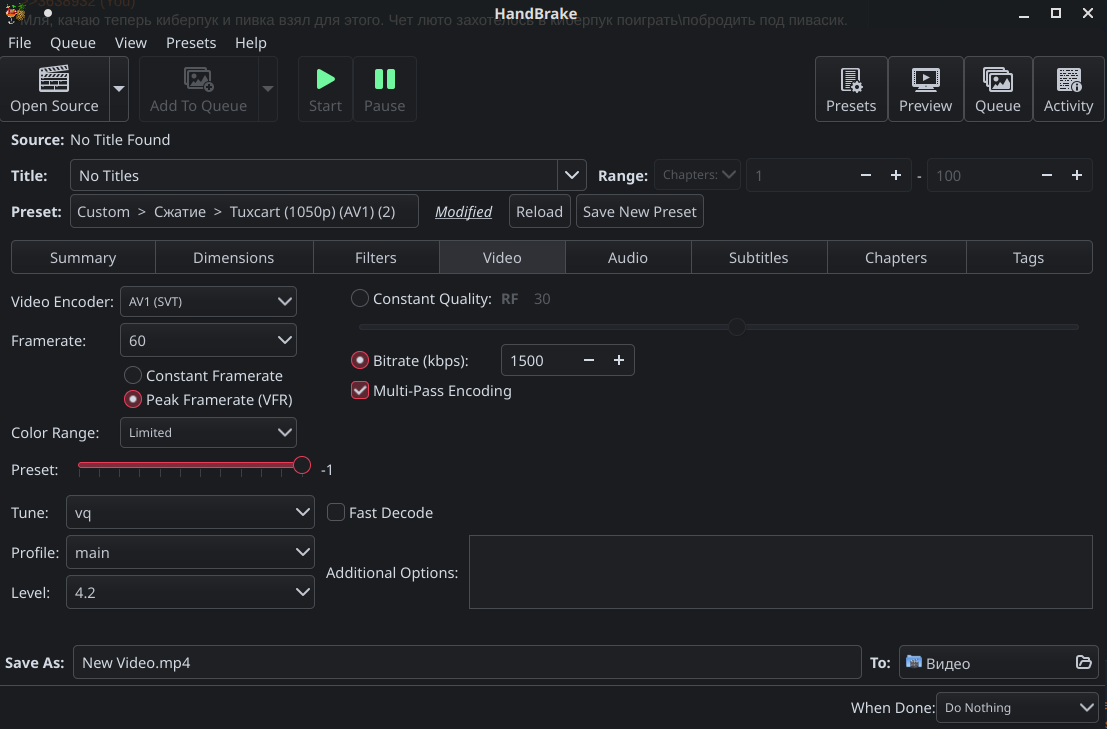Screen dimensions: 1107x729
Task: Expand the When Done dropdown
Action: pyautogui.click(x=1018, y=708)
